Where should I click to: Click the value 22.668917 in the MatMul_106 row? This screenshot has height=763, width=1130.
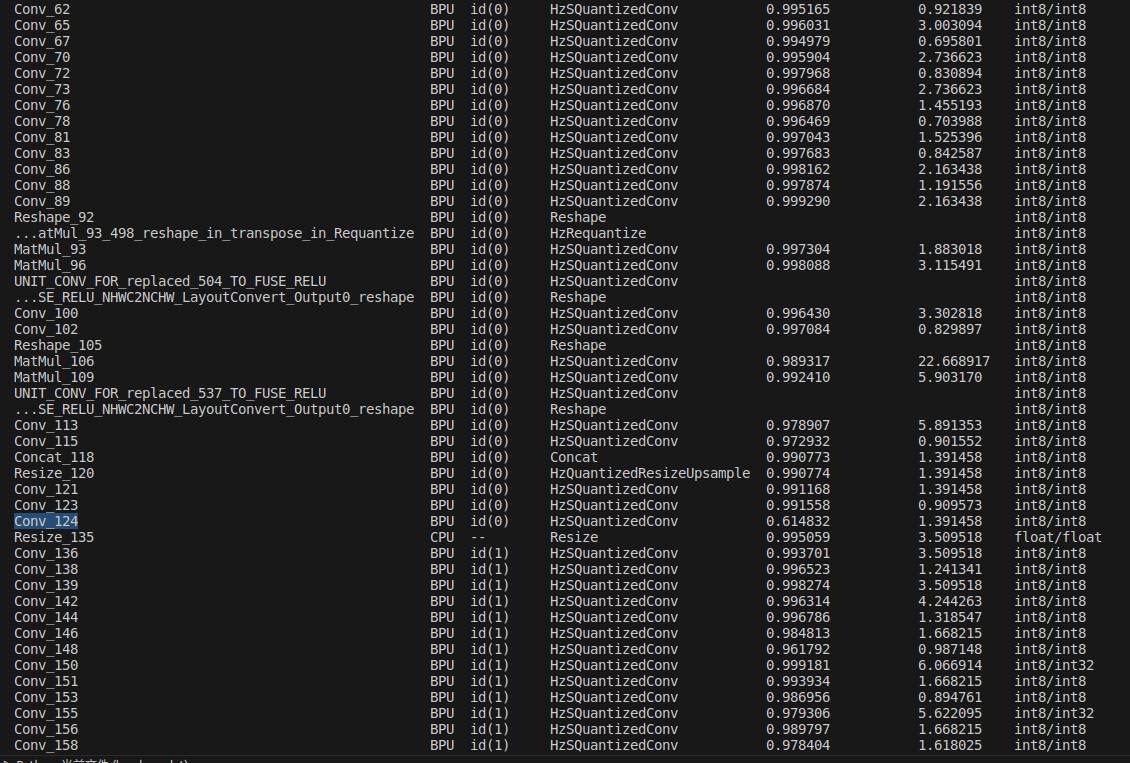[954, 361]
